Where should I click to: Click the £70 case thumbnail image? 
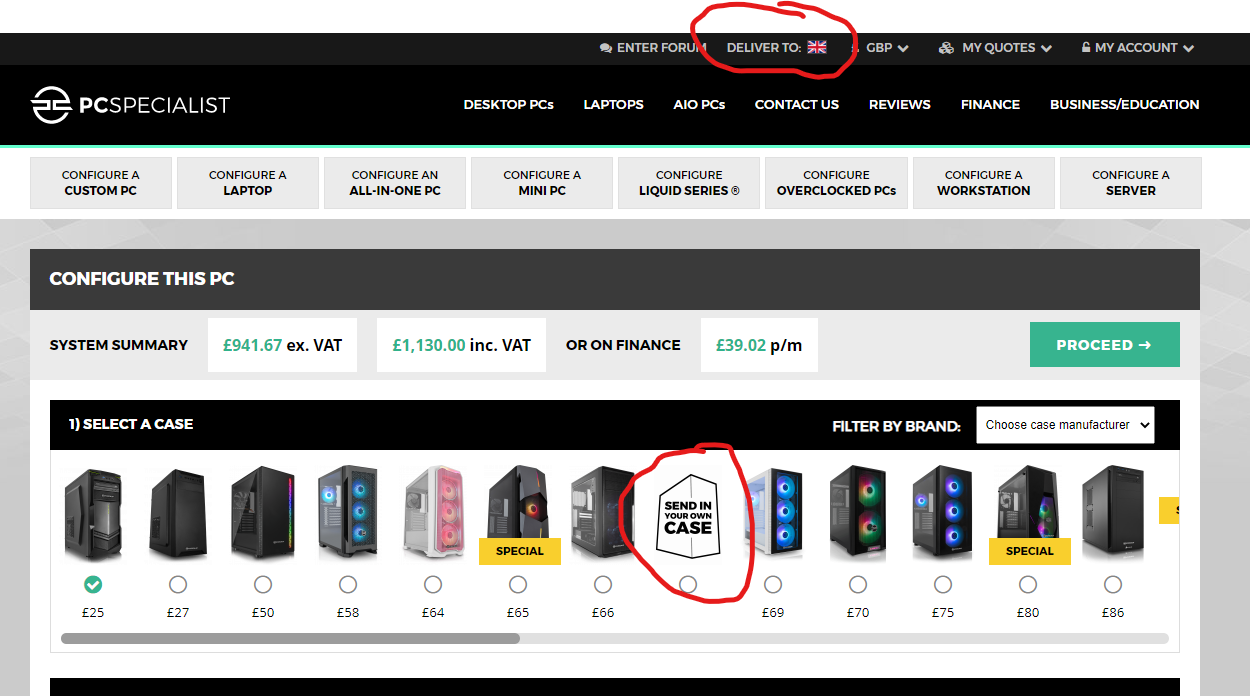[858, 514]
